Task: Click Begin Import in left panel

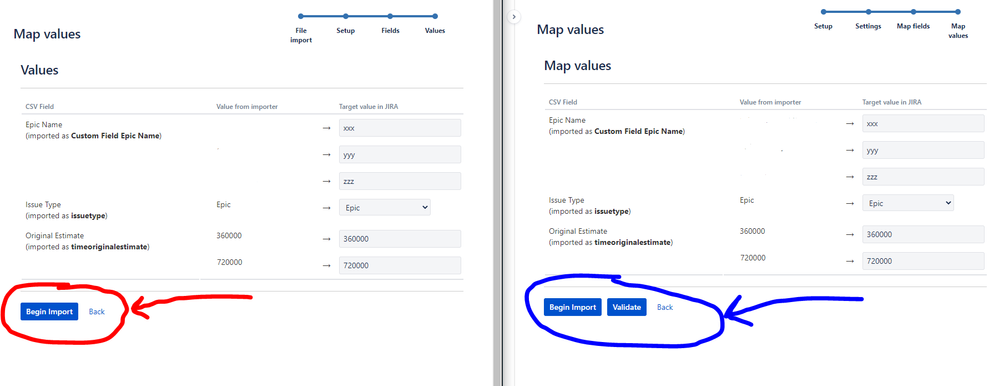Action: 49,311
